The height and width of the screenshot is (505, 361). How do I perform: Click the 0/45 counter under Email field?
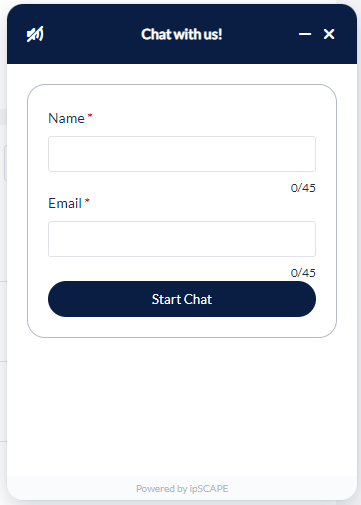(303, 273)
